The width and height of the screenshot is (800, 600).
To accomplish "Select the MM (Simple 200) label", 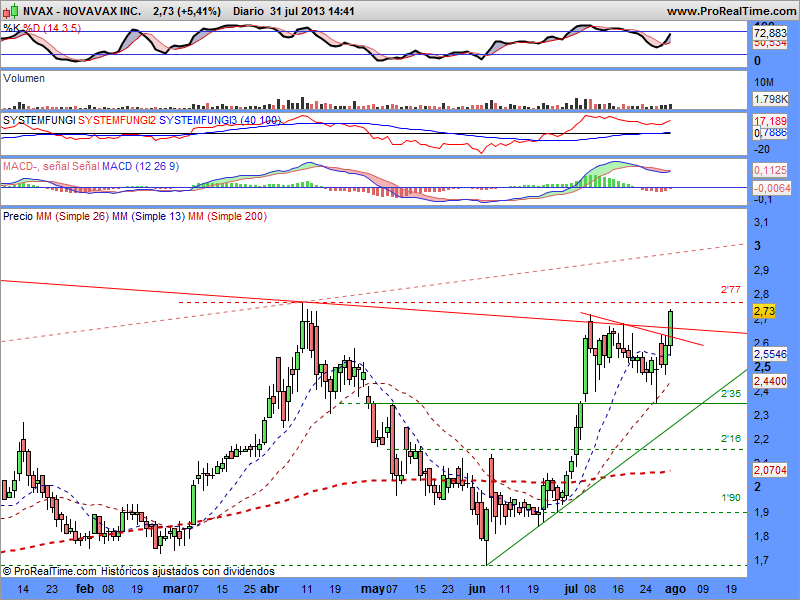I will (x=228, y=216).
